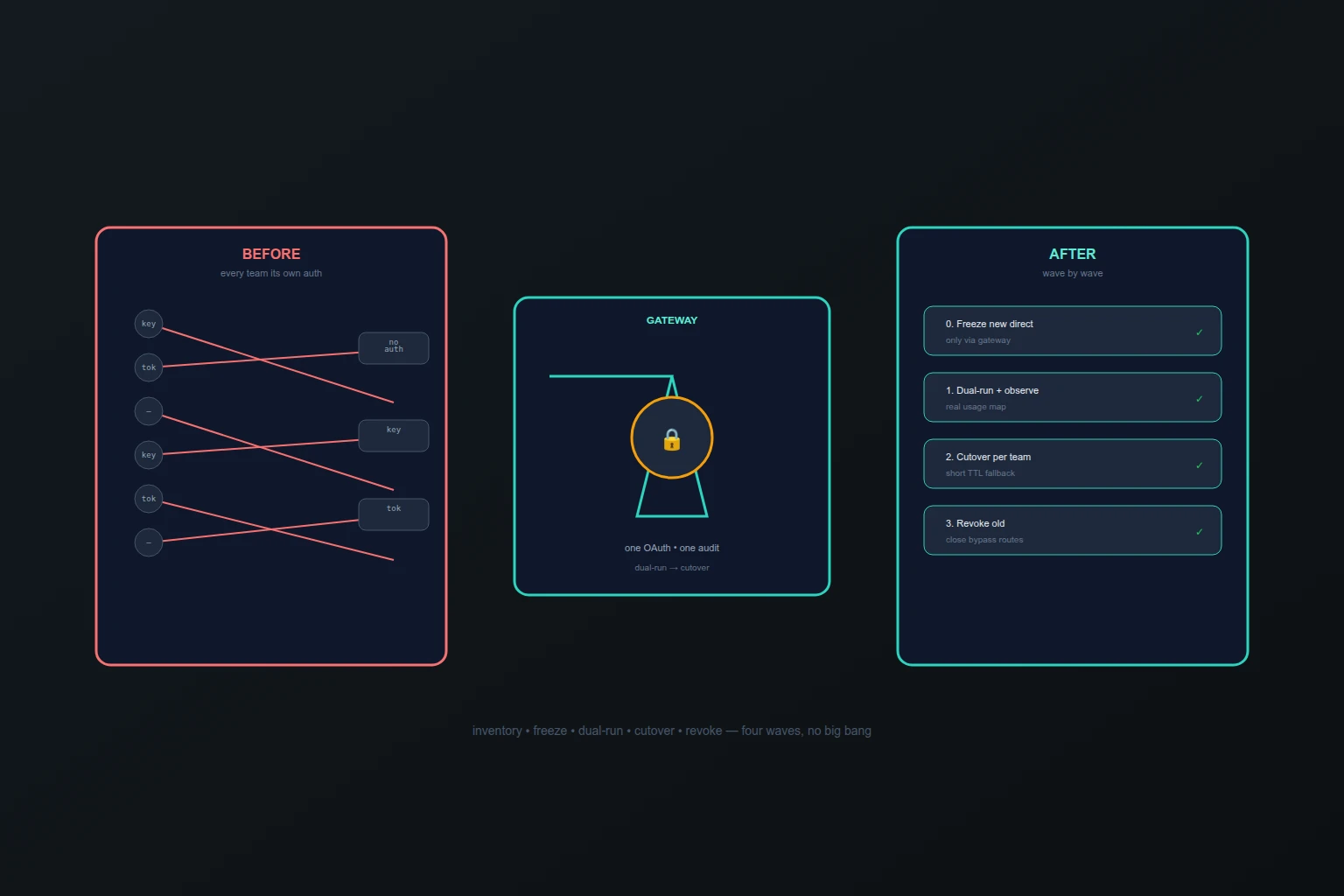Click the gold padlock icon in the gateway
This screenshot has height=896, width=1344.
point(672,439)
